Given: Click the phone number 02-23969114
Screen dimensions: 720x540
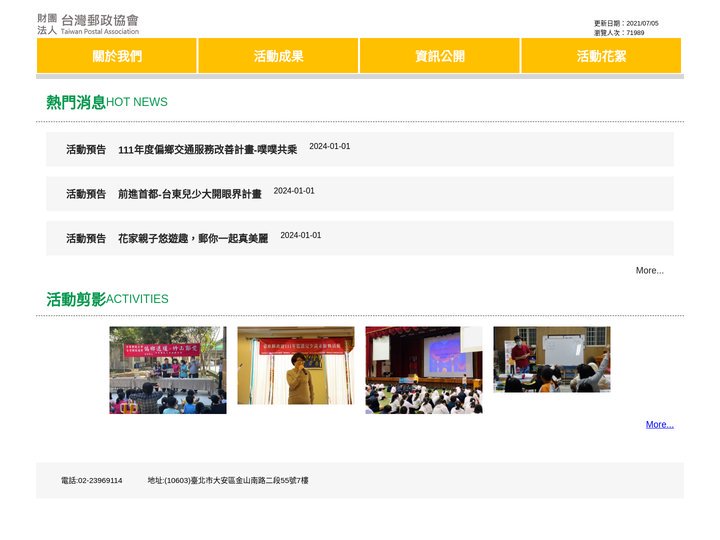Looking at the screenshot, I should point(92,480).
